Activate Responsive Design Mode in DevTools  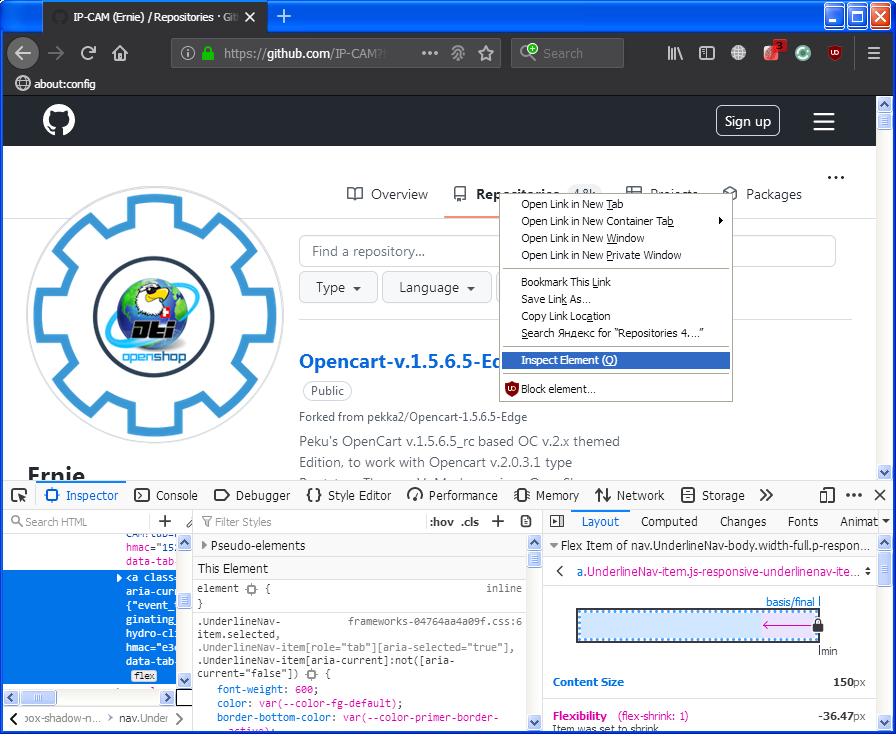(x=827, y=495)
